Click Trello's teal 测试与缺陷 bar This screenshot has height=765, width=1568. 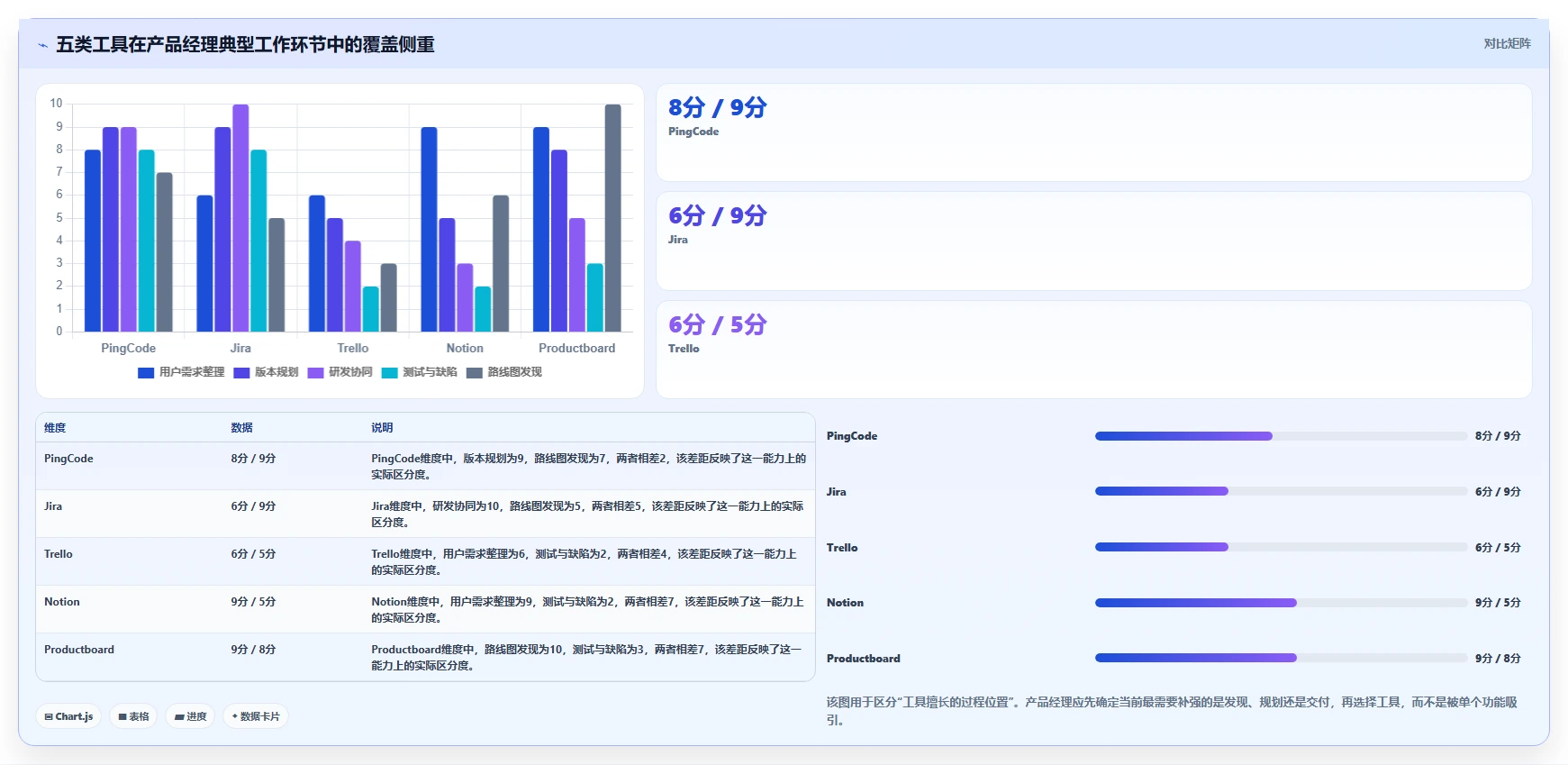pos(370,309)
